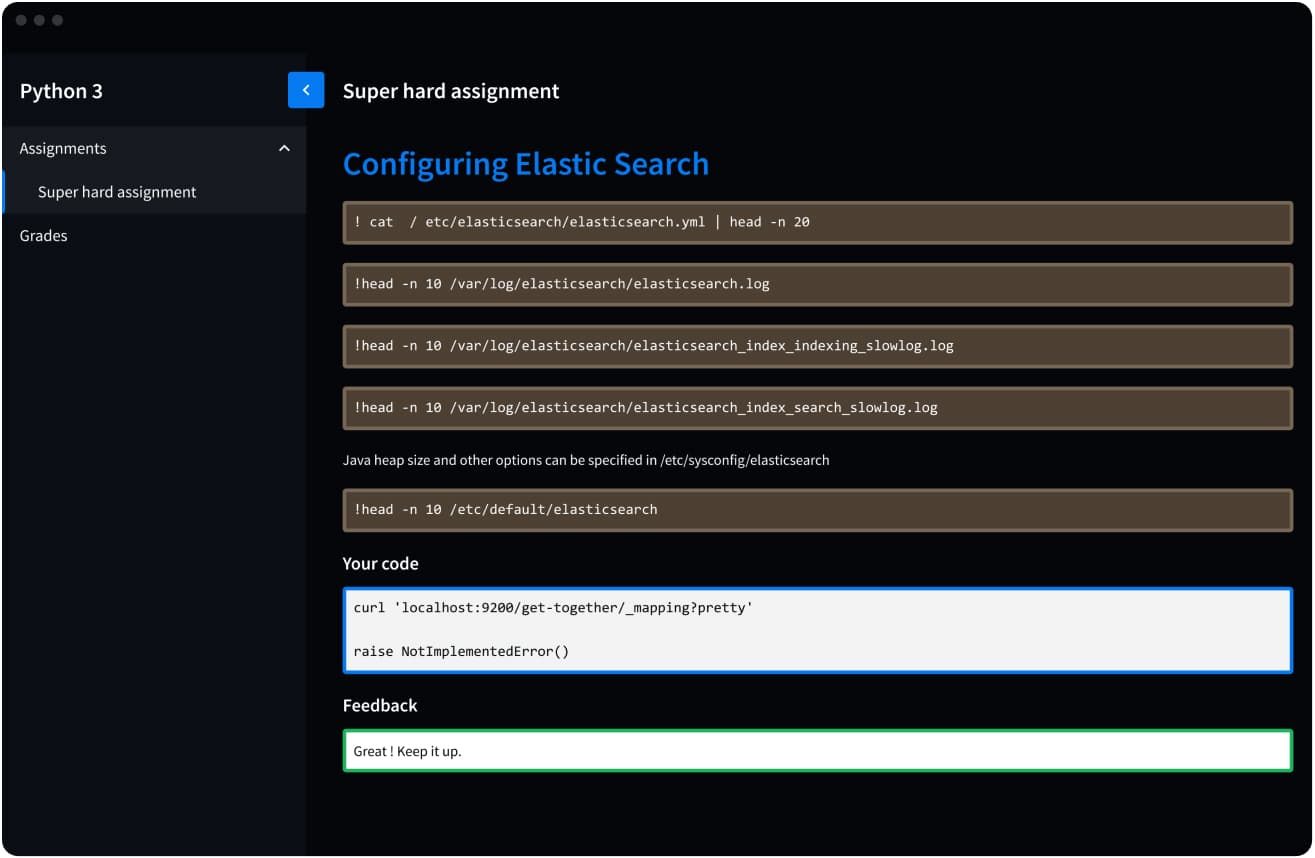
Task: Select the index_indexing_slowlog.log code cell
Action: [x=816, y=346]
